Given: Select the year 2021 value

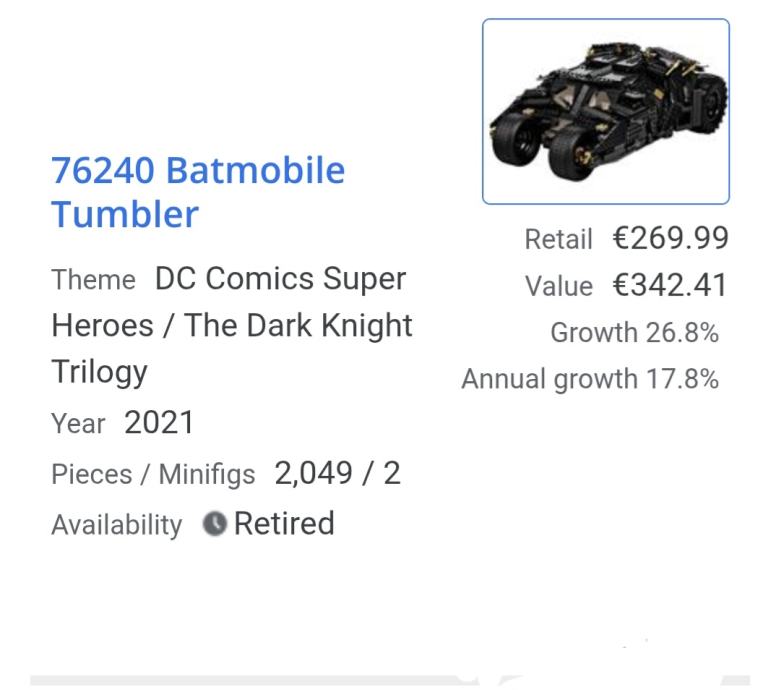Looking at the screenshot, I should (159, 422).
